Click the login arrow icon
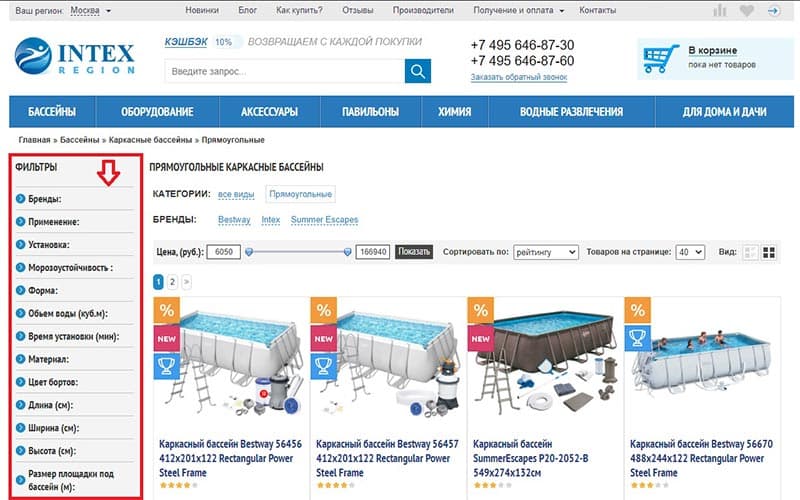 [x=773, y=11]
